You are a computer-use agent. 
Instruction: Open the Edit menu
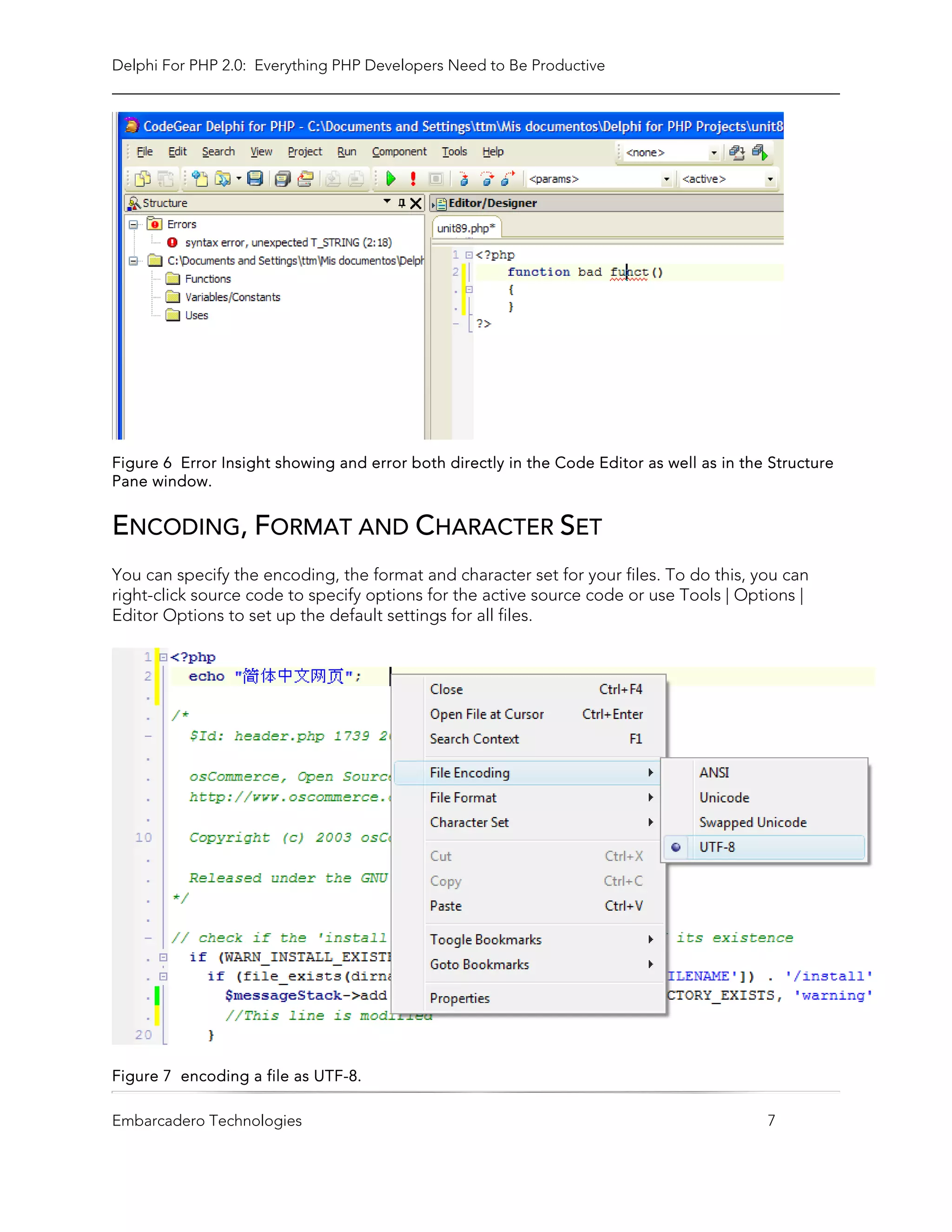click(178, 152)
